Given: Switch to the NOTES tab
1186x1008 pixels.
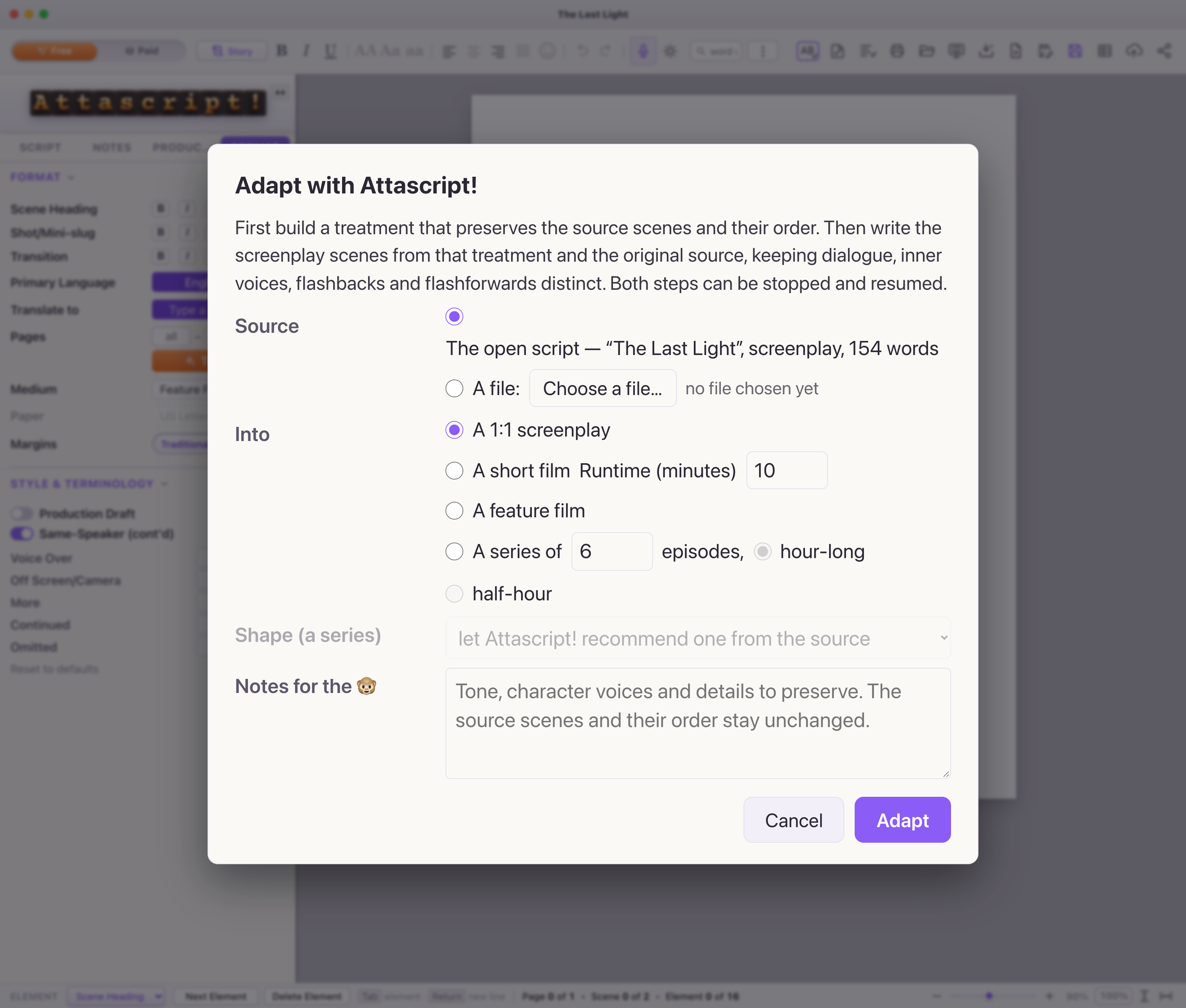Looking at the screenshot, I should pyautogui.click(x=112, y=147).
